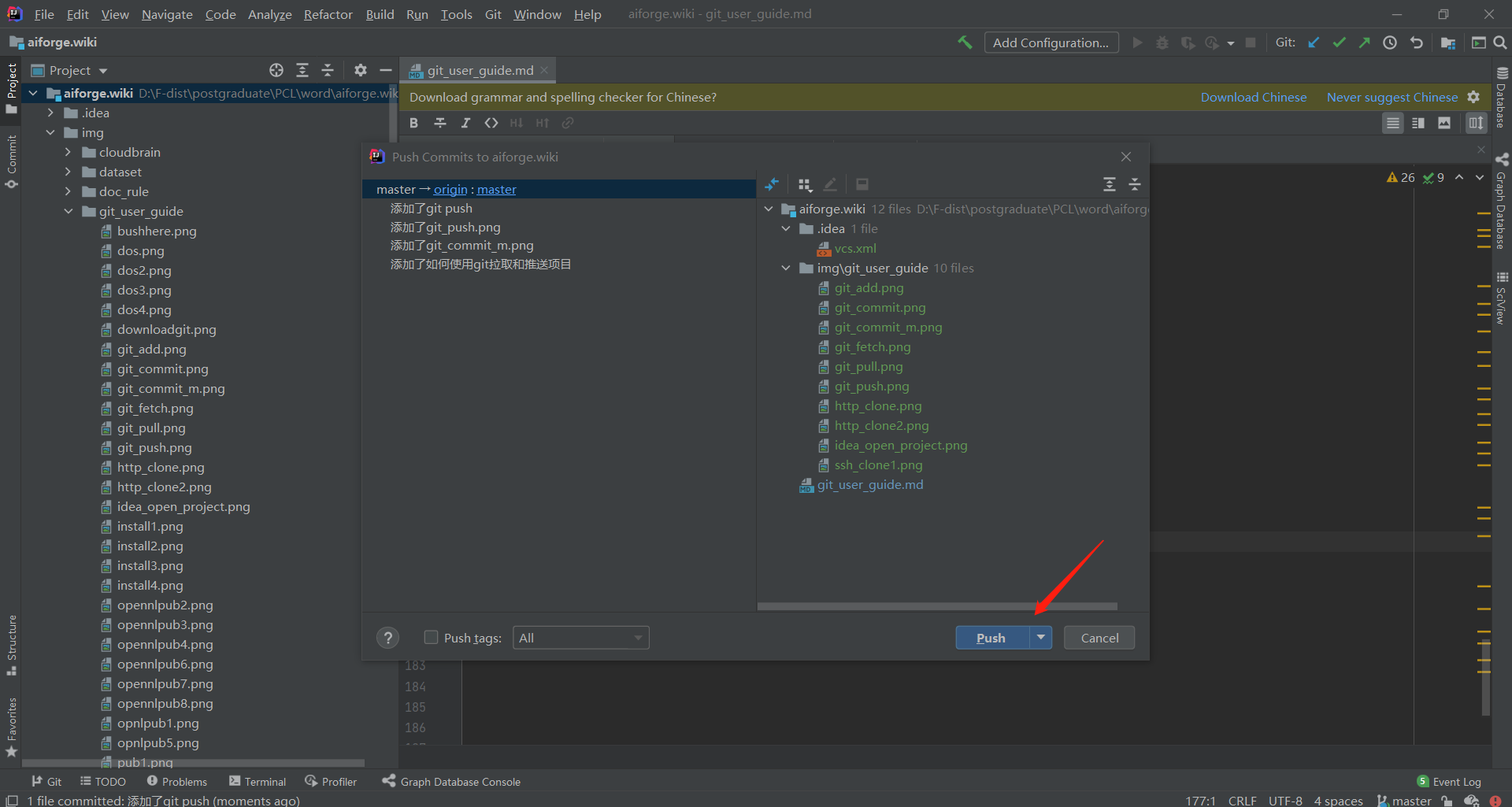
Task: Open the Event Log
Action: tap(1448, 781)
